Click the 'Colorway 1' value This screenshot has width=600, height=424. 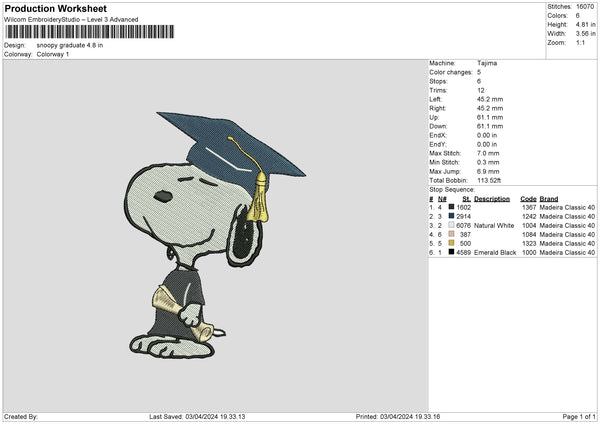coord(53,54)
